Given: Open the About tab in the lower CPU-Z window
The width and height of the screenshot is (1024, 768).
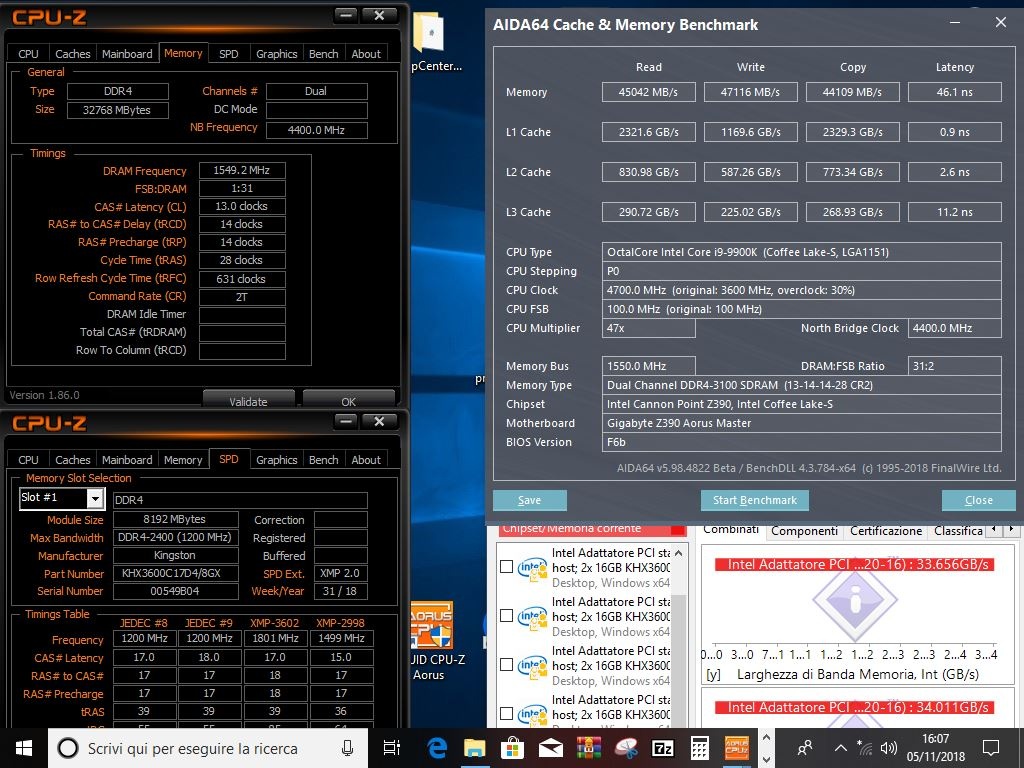Looking at the screenshot, I should 366,460.
